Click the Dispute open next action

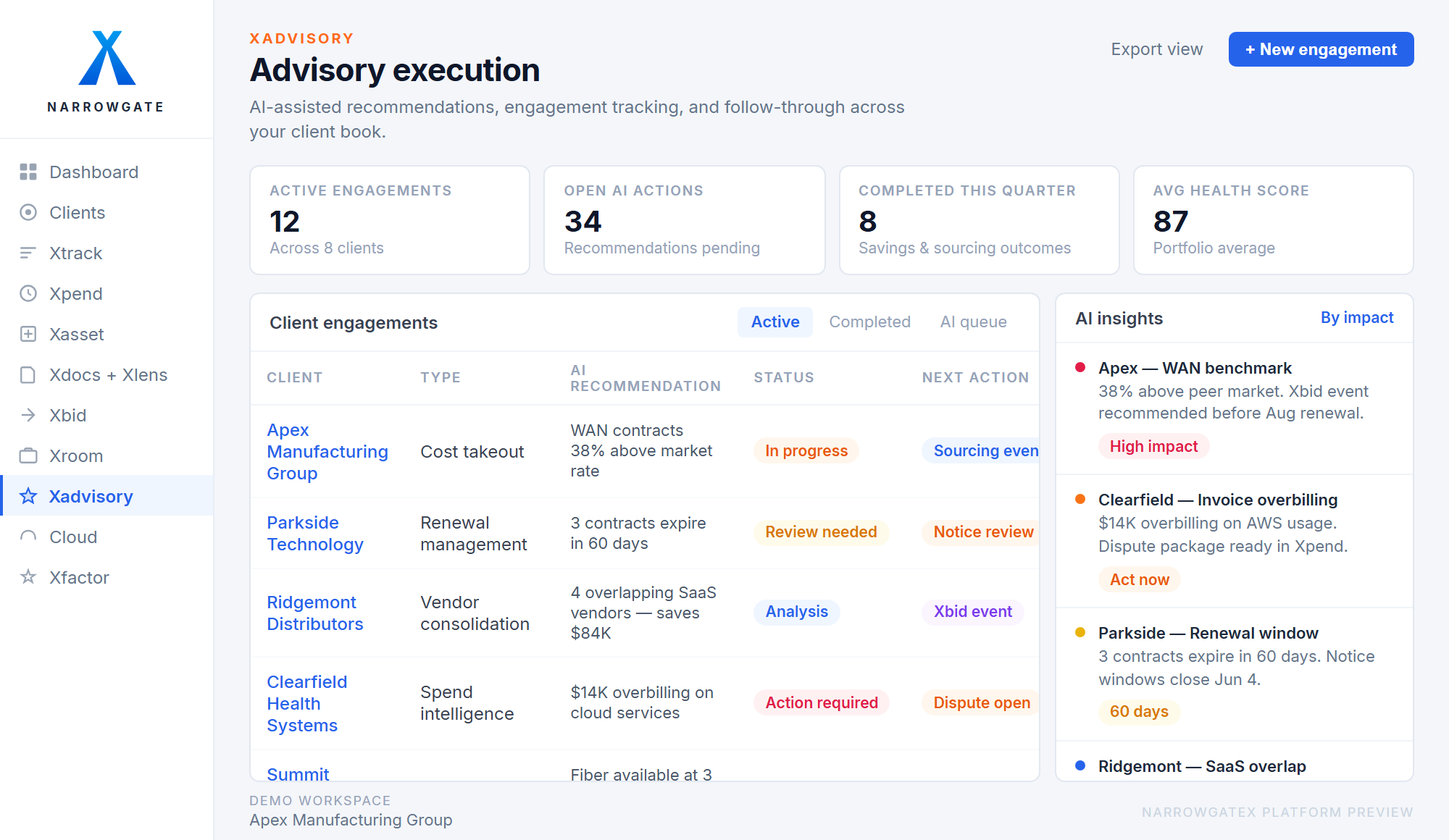coord(980,702)
